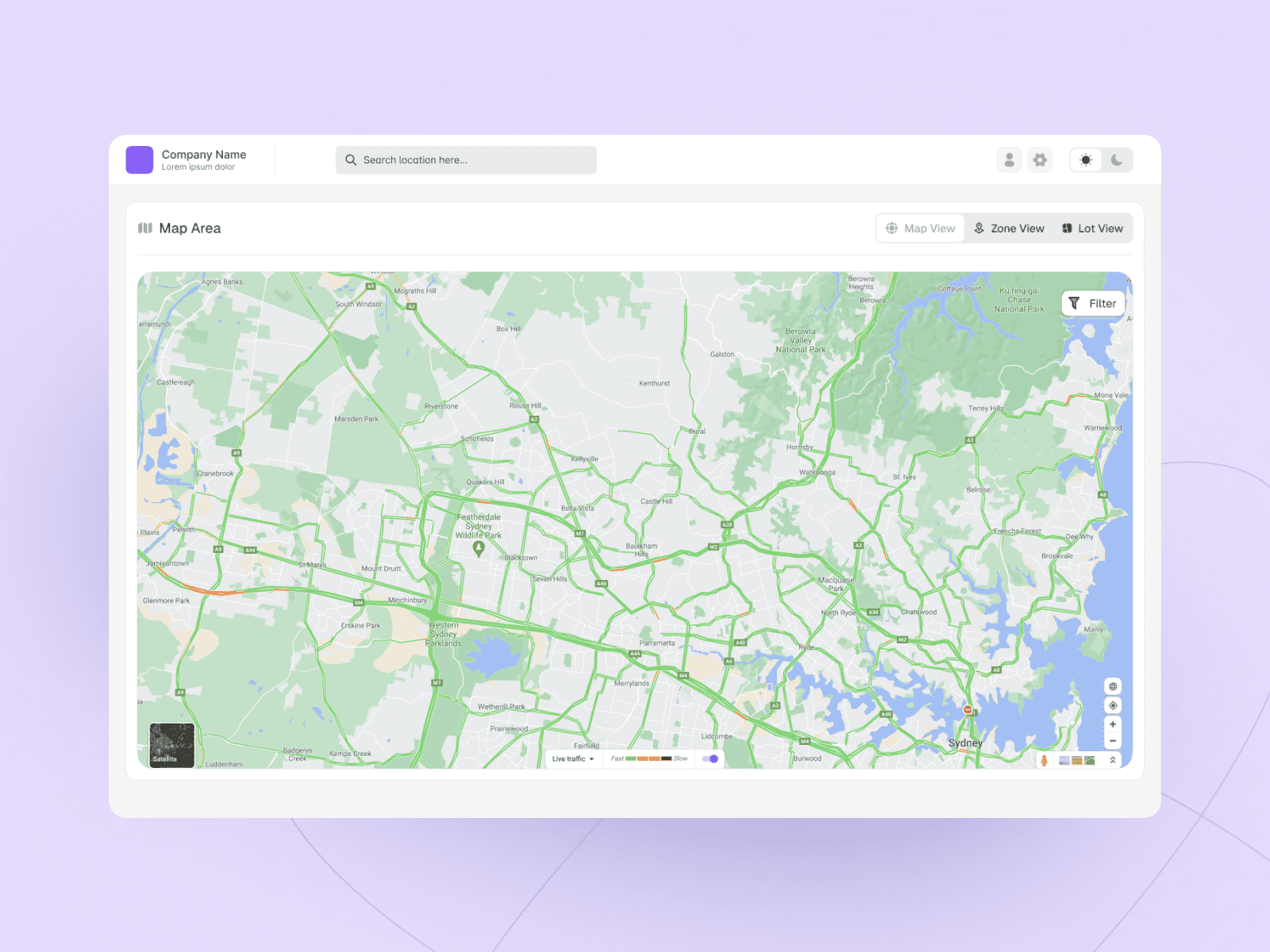
Task: Switch to dark mode moon icon
Action: point(1117,159)
